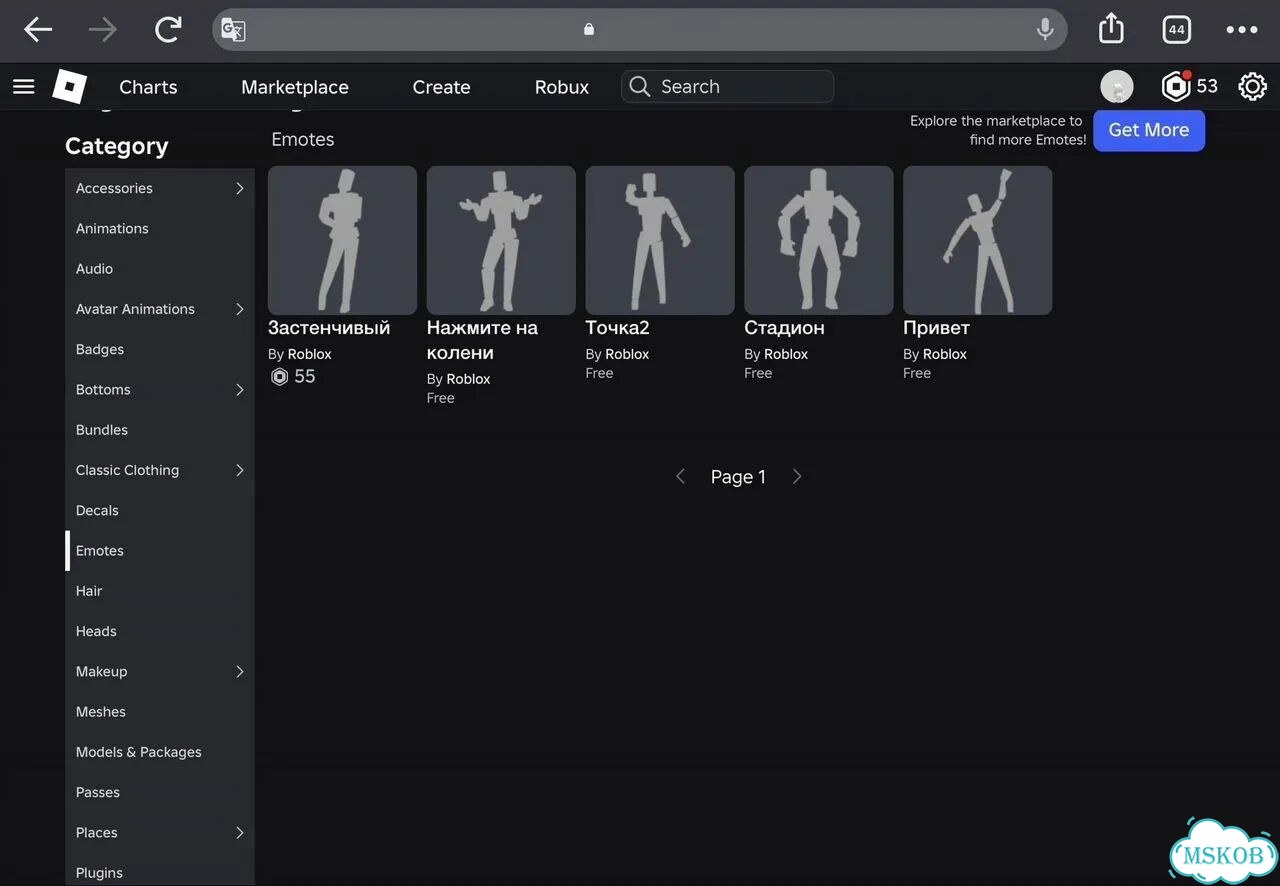Expand the Makeup category chevron
The height and width of the screenshot is (886, 1280).
click(240, 672)
